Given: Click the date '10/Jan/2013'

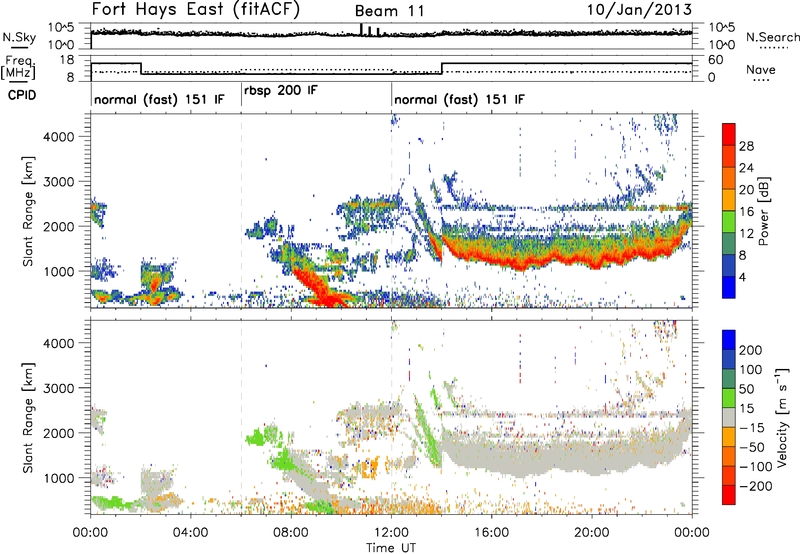Looking at the screenshot, I should coord(639,9).
